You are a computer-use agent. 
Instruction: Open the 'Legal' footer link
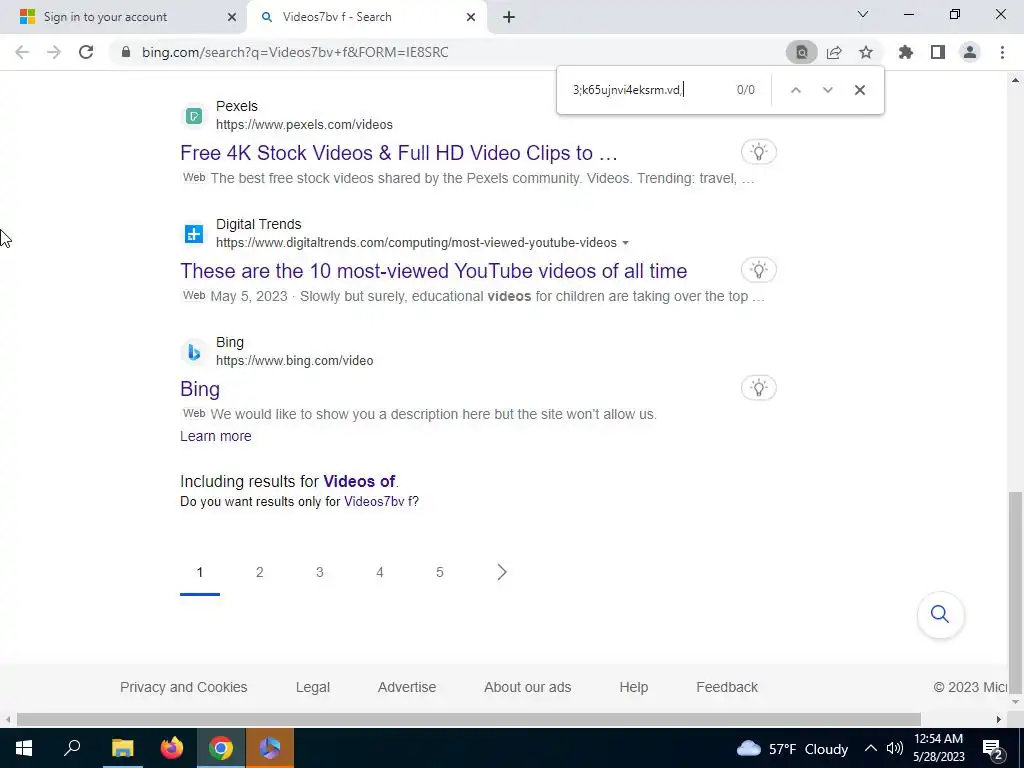[x=313, y=687]
